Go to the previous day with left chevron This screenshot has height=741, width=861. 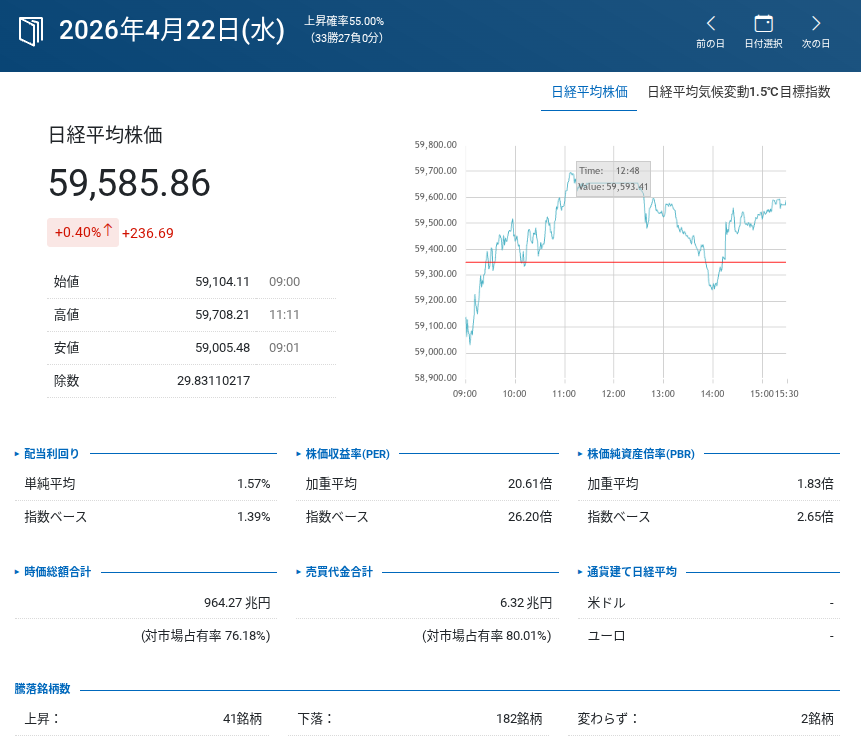(711, 24)
